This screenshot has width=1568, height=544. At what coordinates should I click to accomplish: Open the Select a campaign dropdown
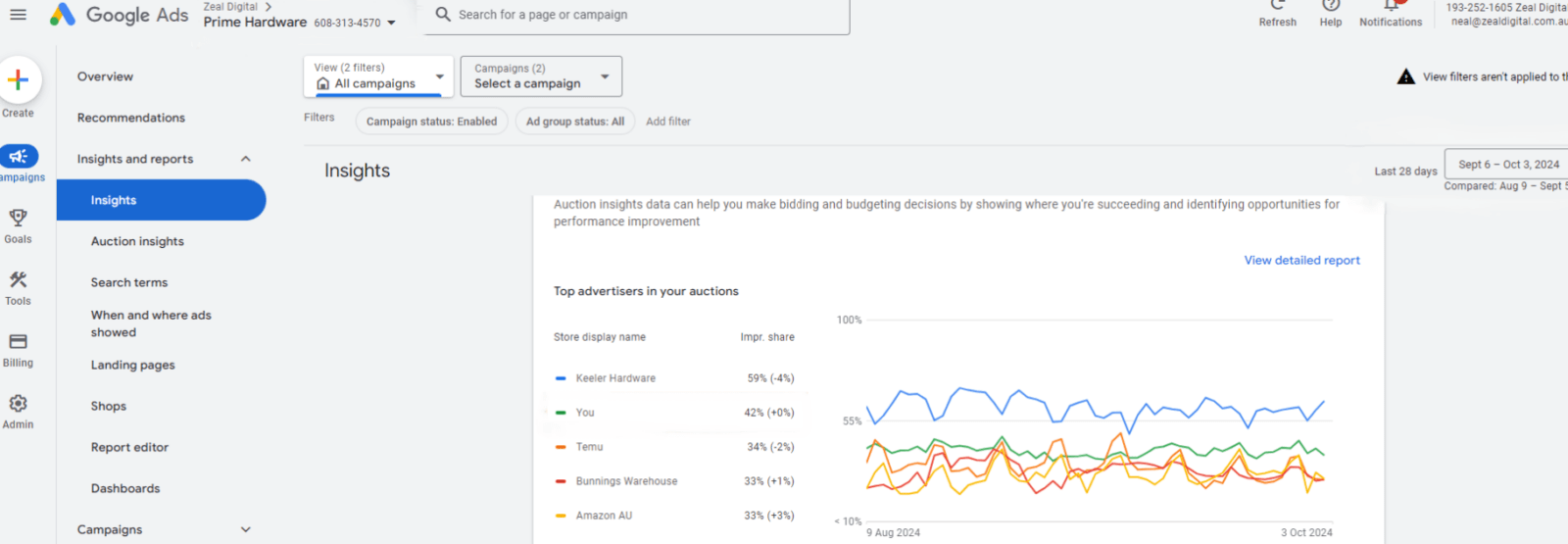click(x=541, y=76)
